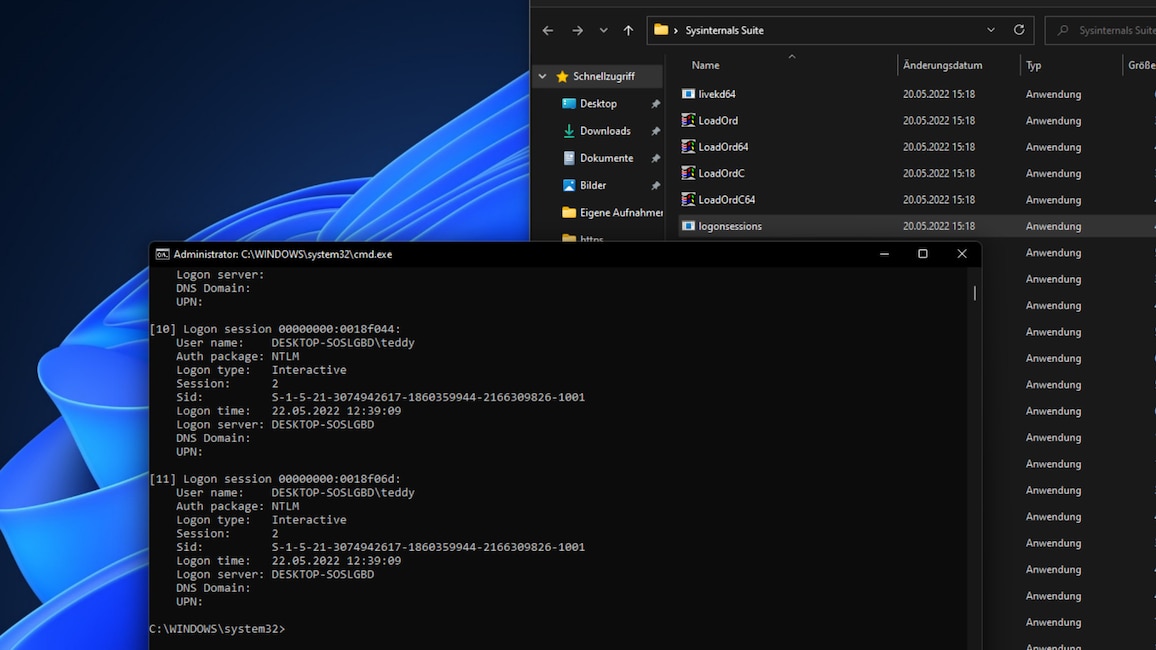Click the LoadOrdC64 icon
The width and height of the screenshot is (1156, 650).
(688, 199)
